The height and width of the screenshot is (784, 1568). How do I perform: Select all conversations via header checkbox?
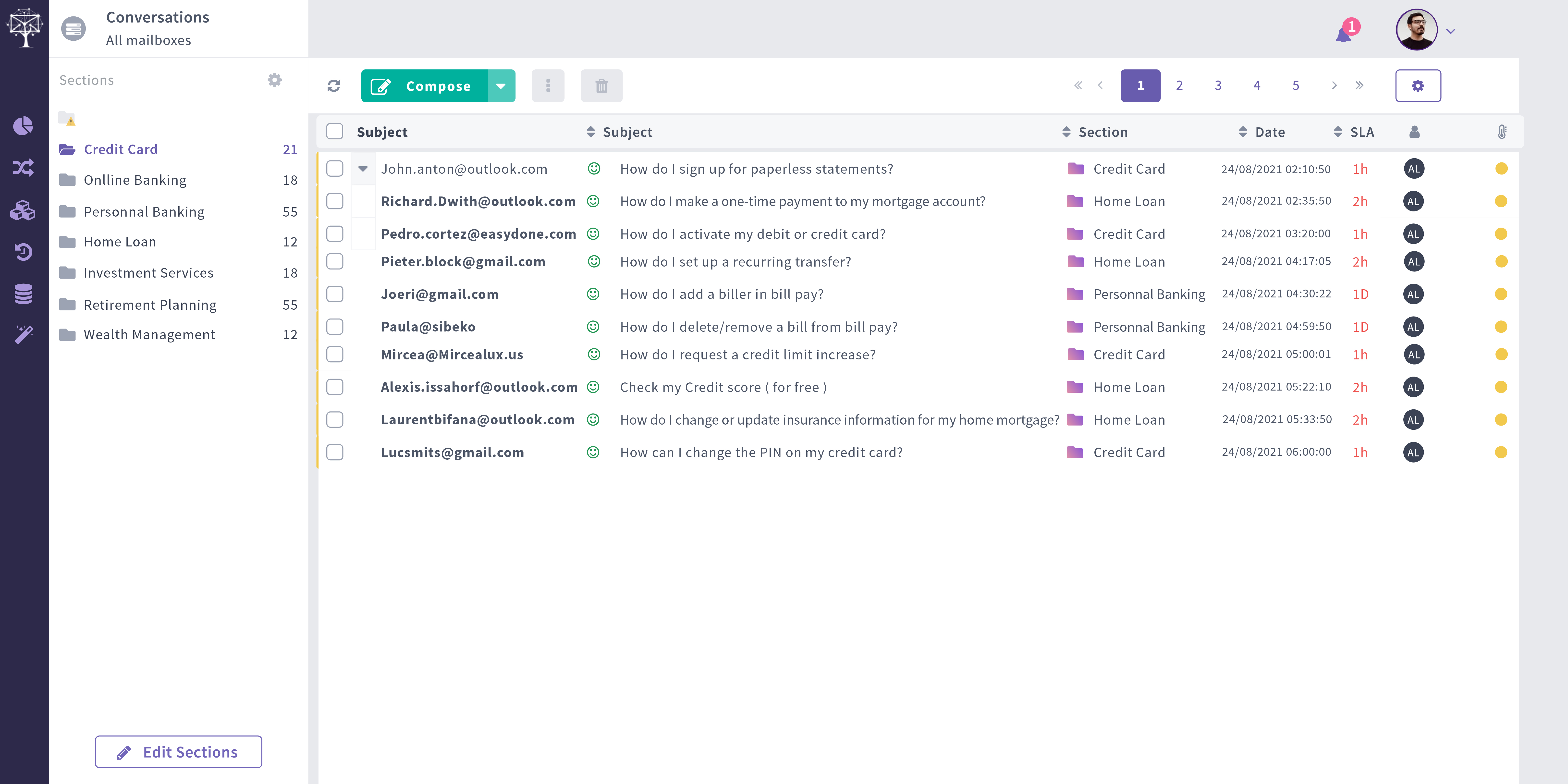pos(334,131)
